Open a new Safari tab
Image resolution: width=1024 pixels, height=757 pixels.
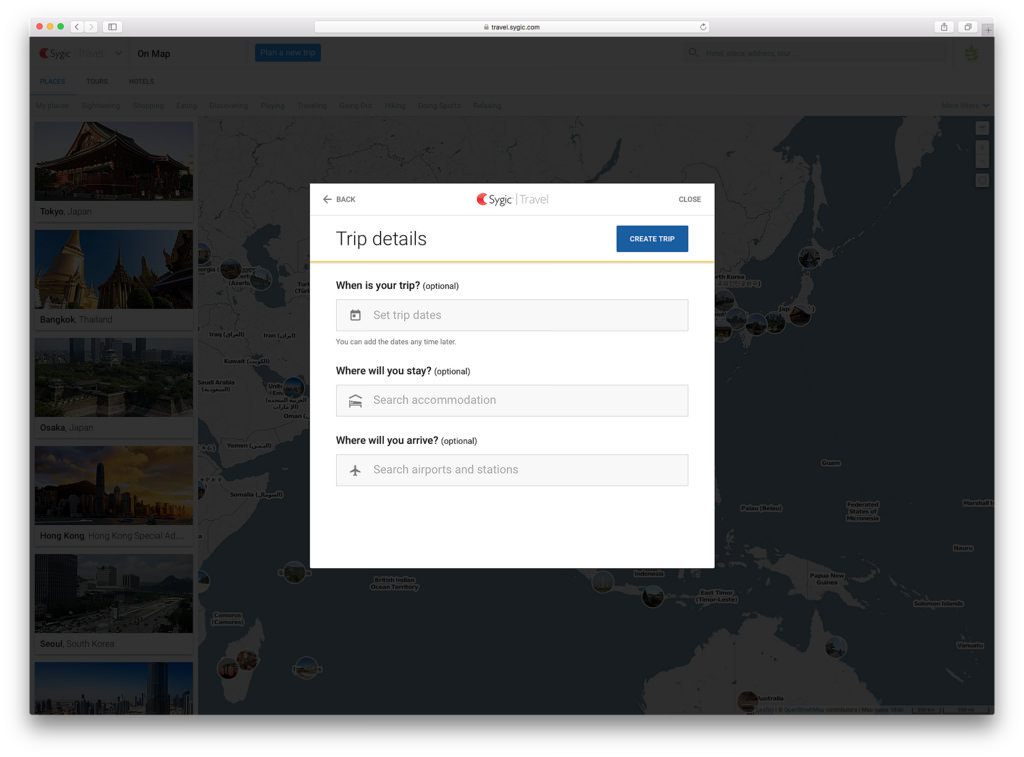[988, 29]
